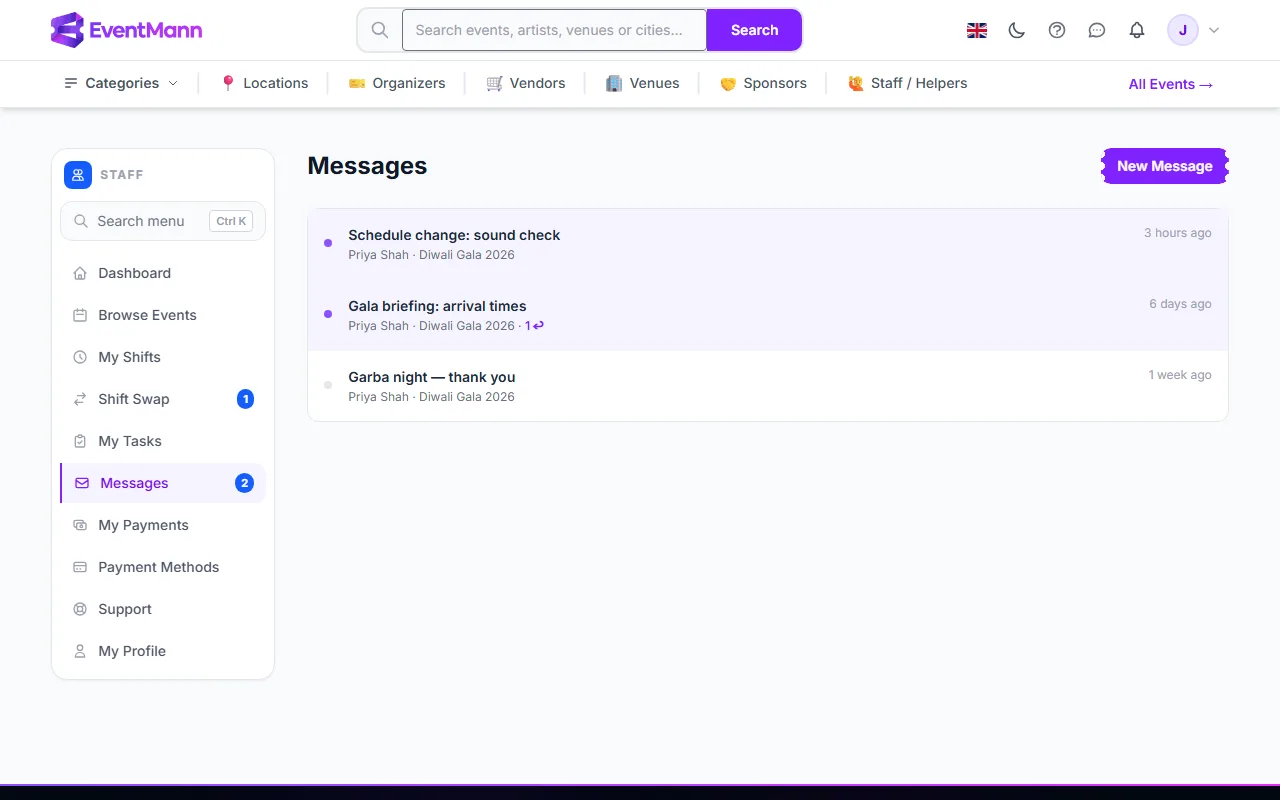Open the help question mark icon
The image size is (1280, 800).
pos(1057,30)
